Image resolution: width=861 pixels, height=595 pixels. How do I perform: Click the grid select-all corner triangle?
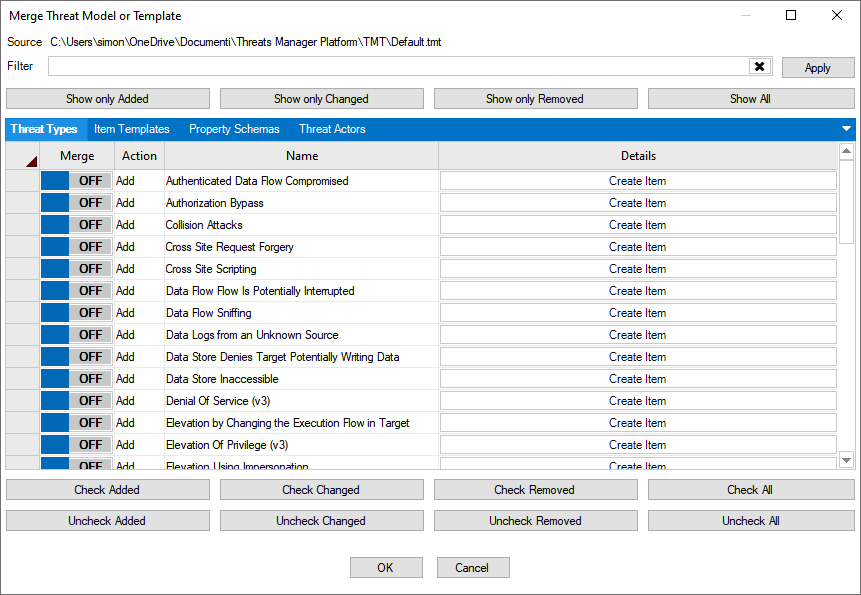coord(30,160)
